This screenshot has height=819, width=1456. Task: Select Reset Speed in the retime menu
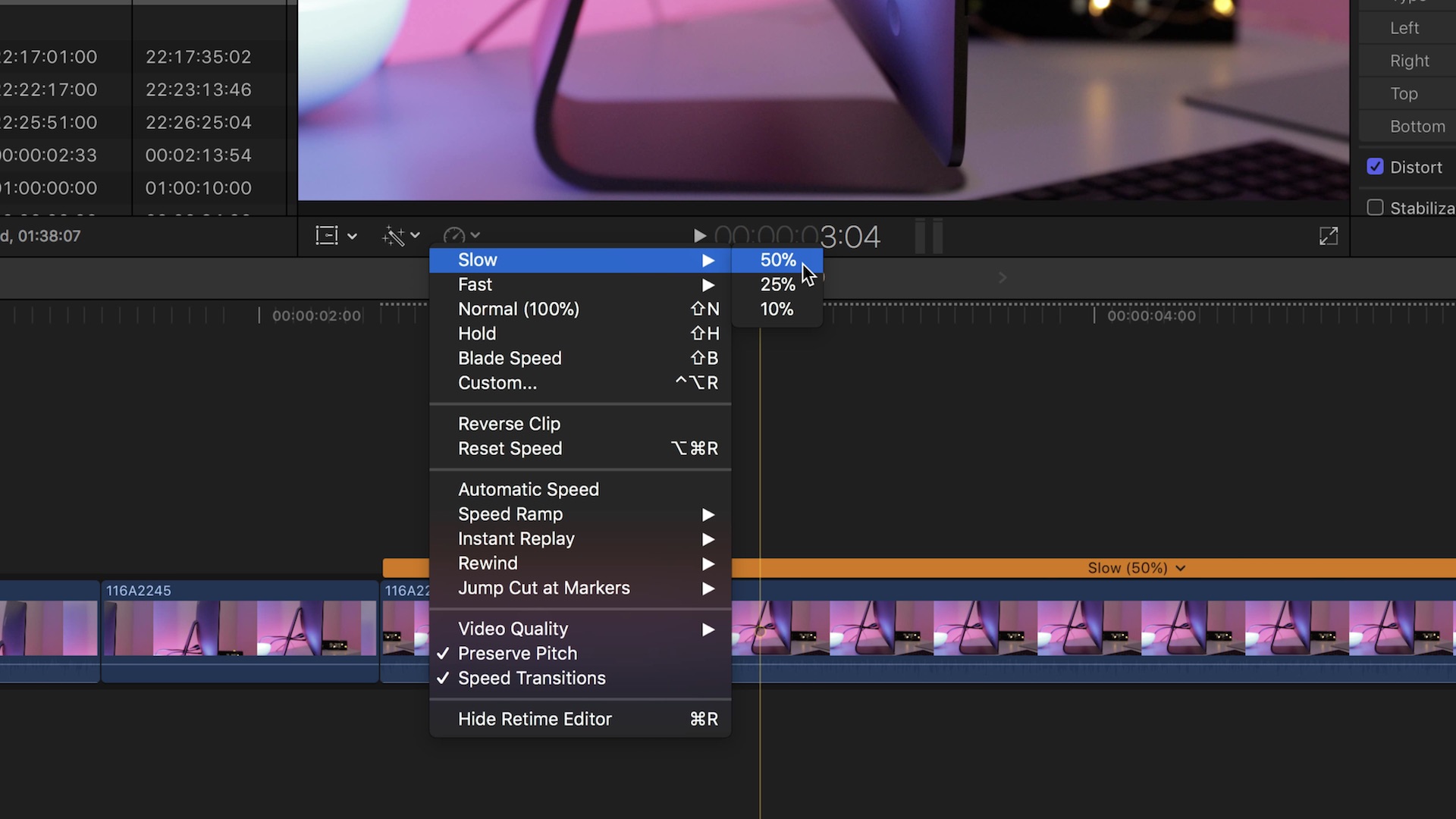510,448
